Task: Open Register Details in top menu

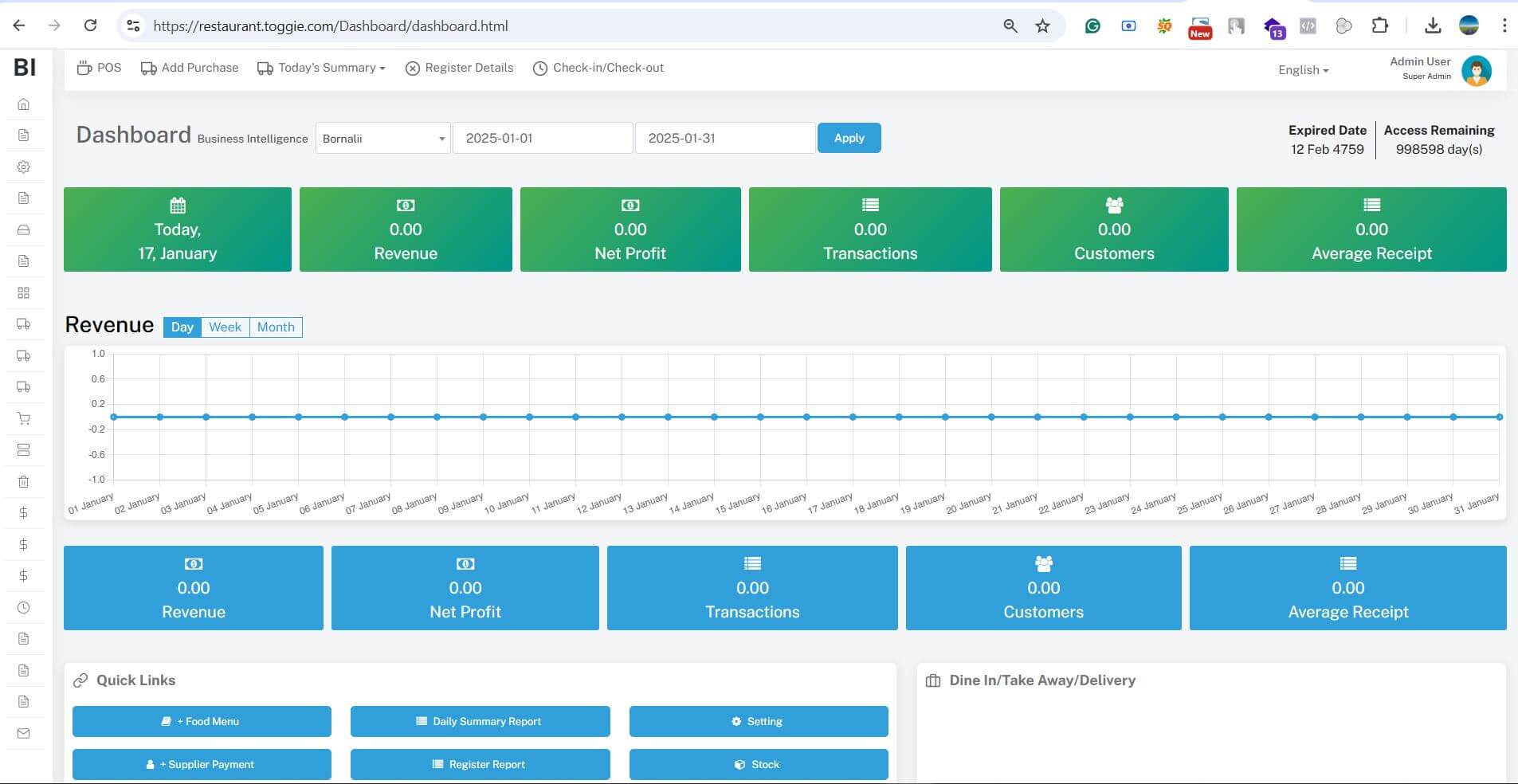Action: click(x=460, y=69)
